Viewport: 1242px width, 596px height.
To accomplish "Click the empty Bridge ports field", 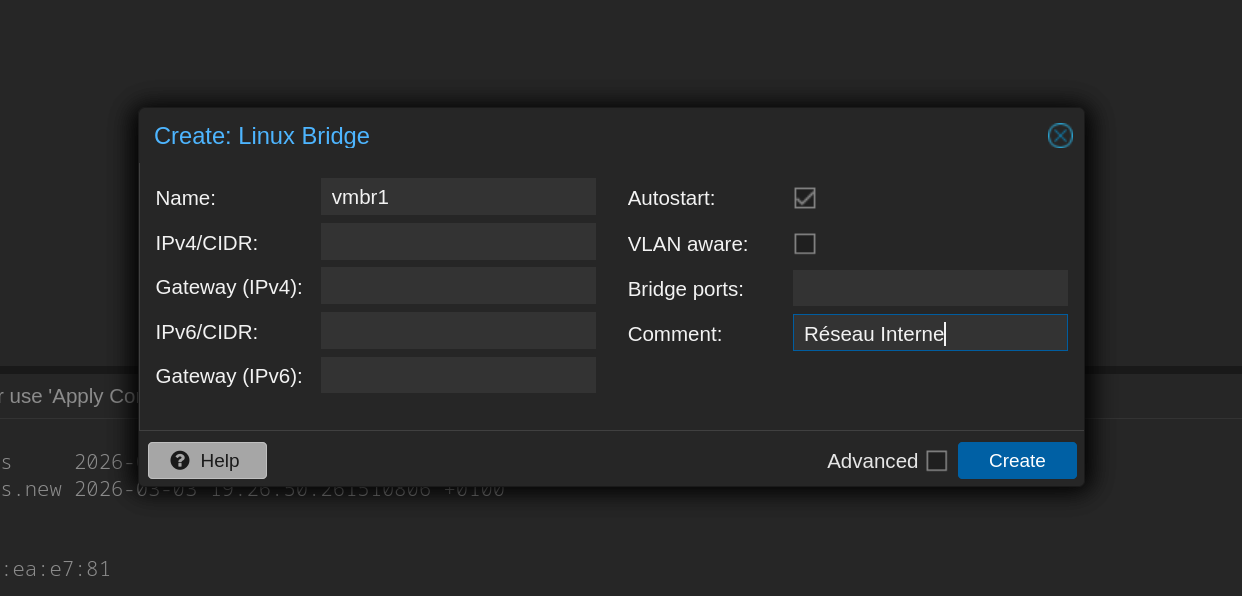I will (930, 288).
